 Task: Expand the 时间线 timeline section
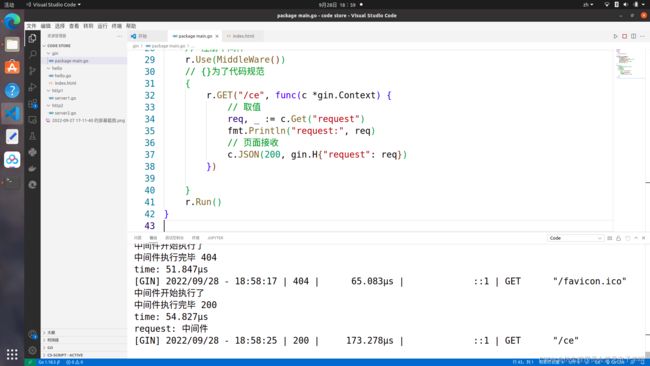click(84, 340)
